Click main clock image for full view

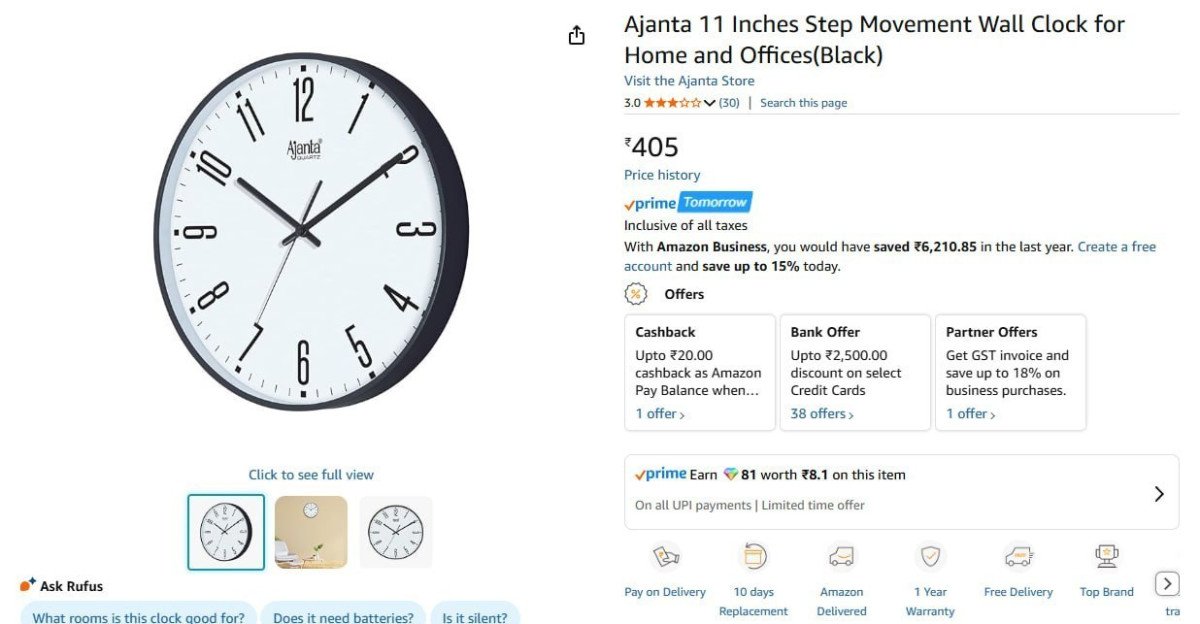311,232
